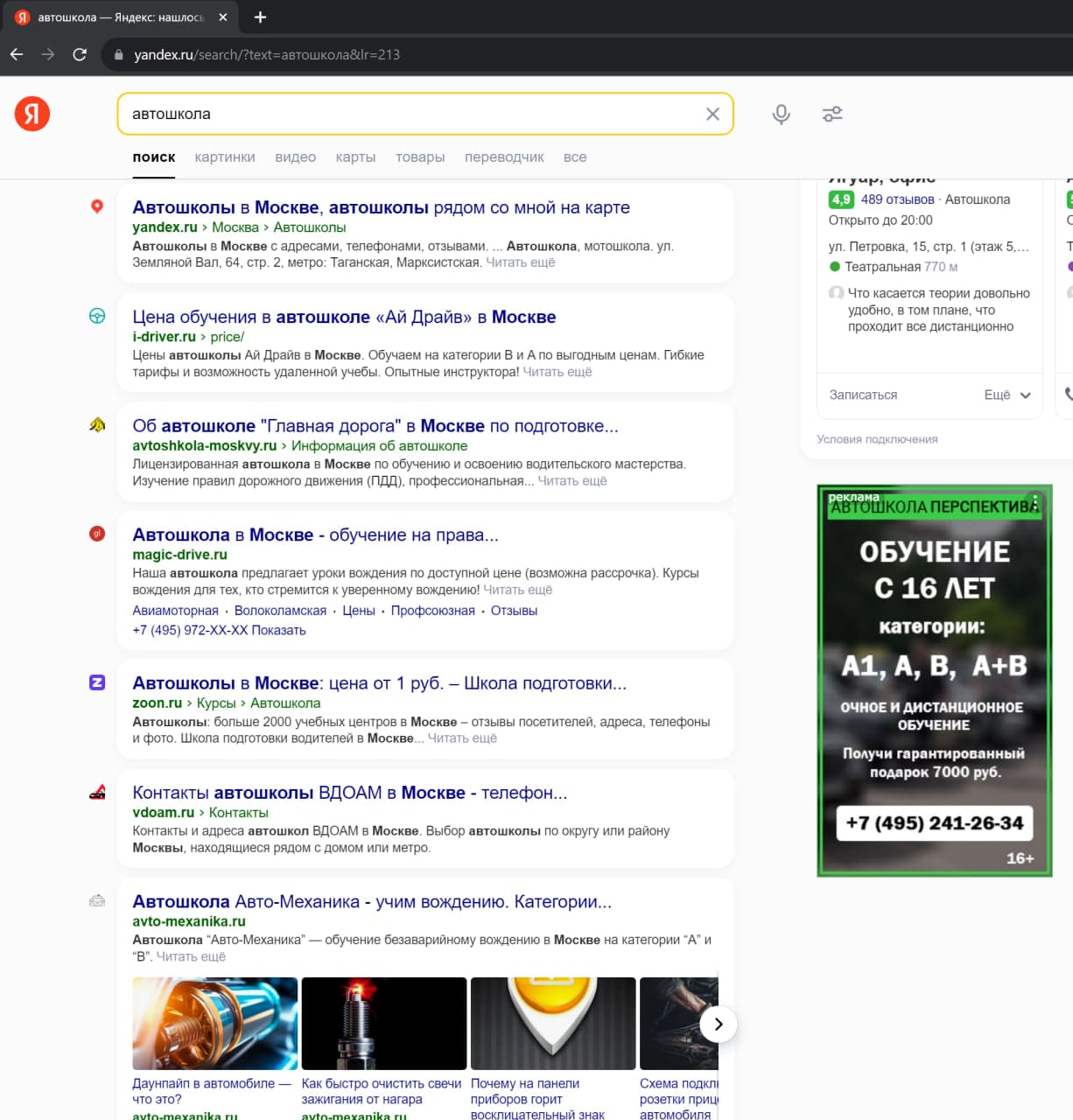Click favicon of avtoshkola-moskvy.ru result
The width and height of the screenshot is (1073, 1120).
[x=97, y=424]
